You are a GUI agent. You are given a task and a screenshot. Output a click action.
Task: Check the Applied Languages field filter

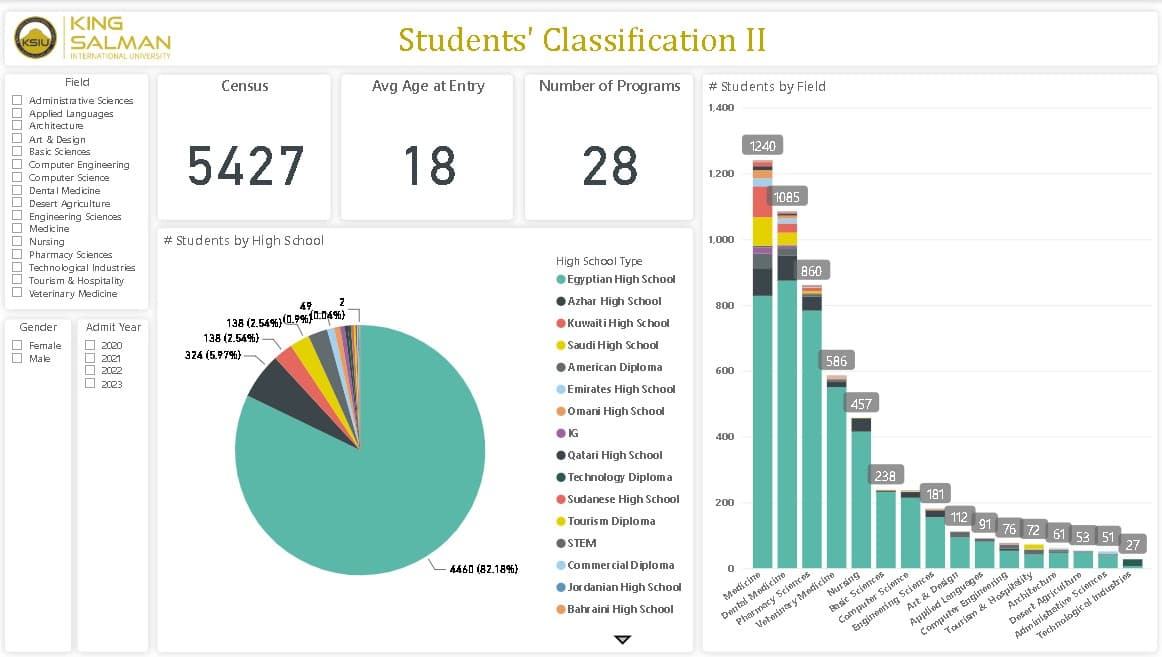click(x=17, y=113)
